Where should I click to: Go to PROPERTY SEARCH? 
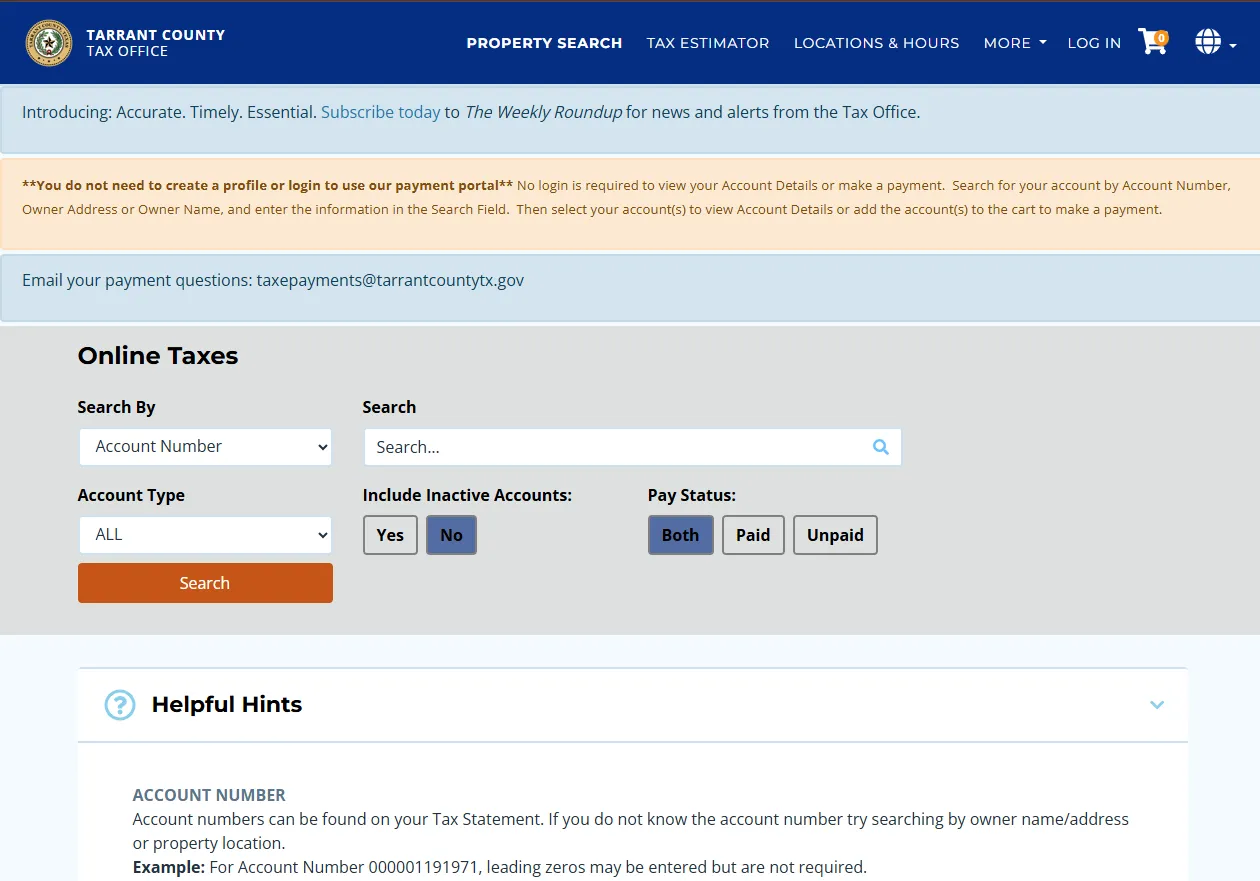(x=544, y=43)
